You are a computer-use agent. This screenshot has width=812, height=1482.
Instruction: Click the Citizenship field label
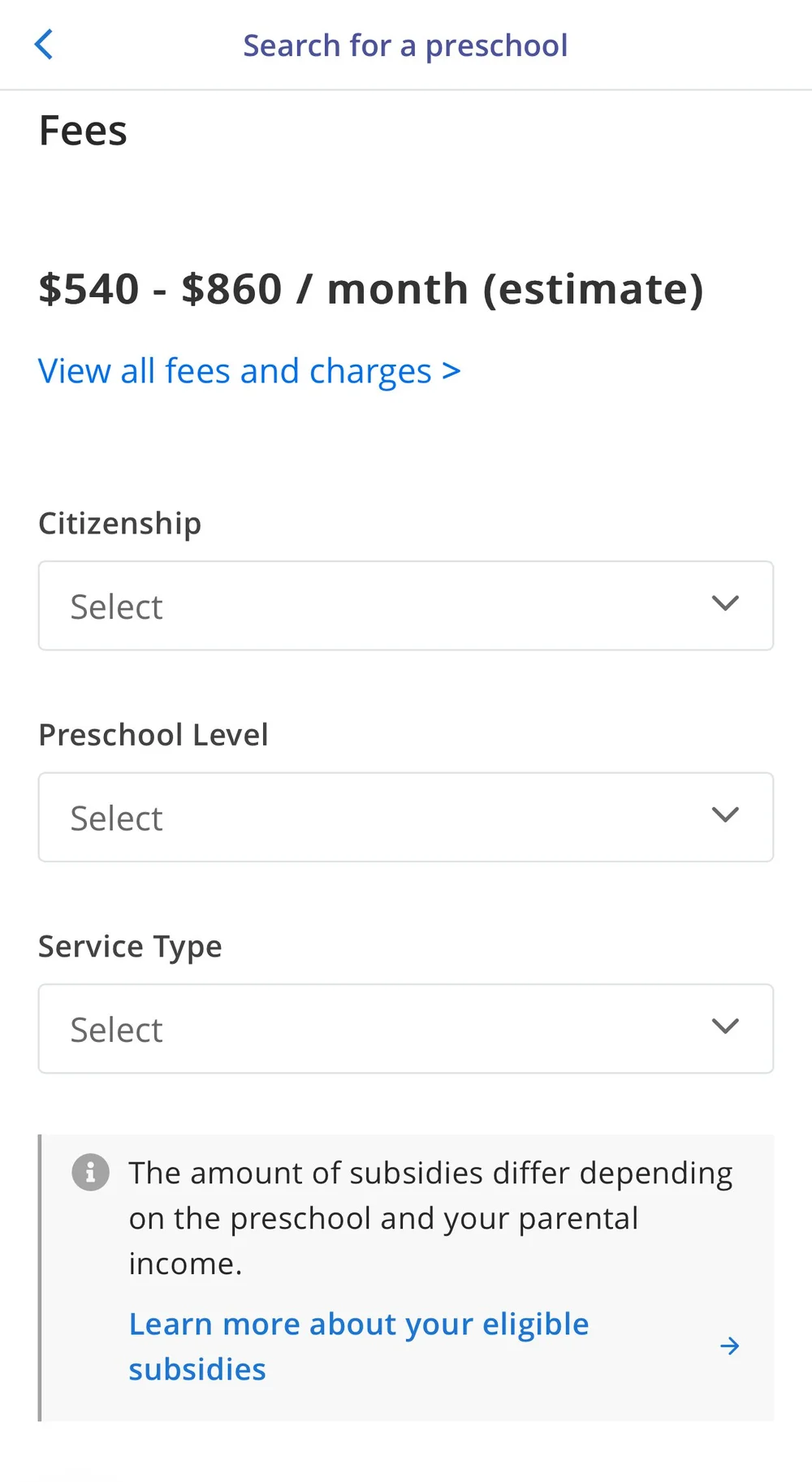[120, 523]
